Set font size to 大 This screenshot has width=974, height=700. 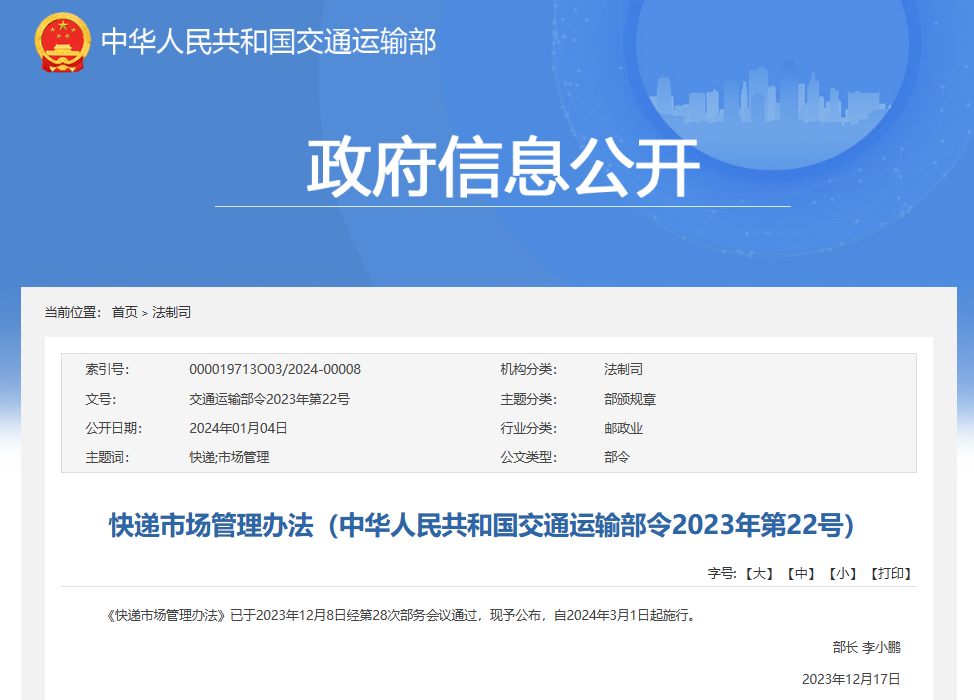[x=759, y=573]
